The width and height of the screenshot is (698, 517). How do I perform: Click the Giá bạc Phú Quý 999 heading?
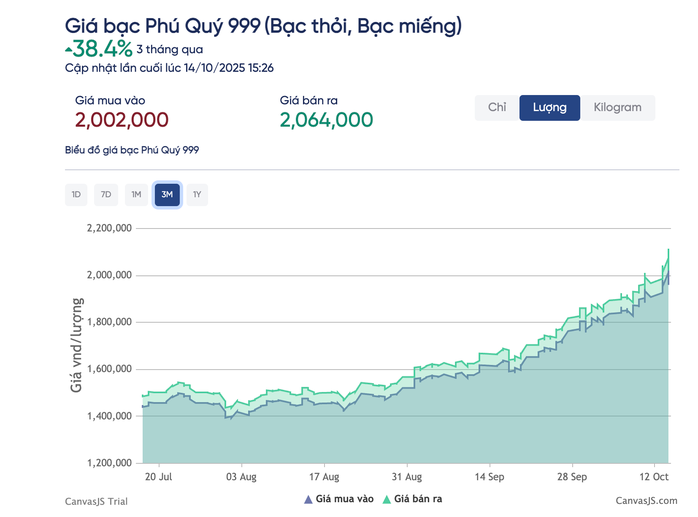pyautogui.click(x=263, y=24)
